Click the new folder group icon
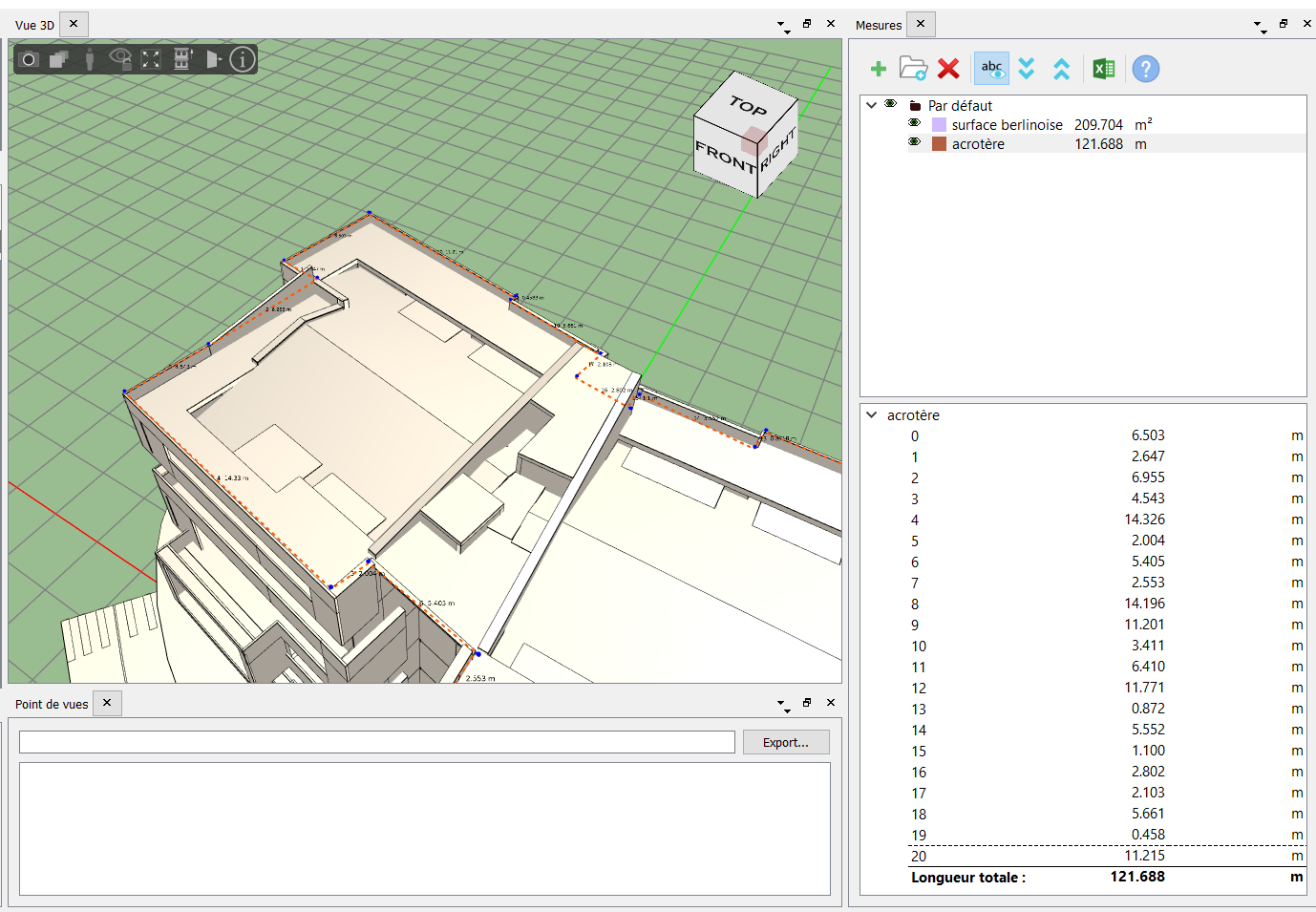 [913, 69]
